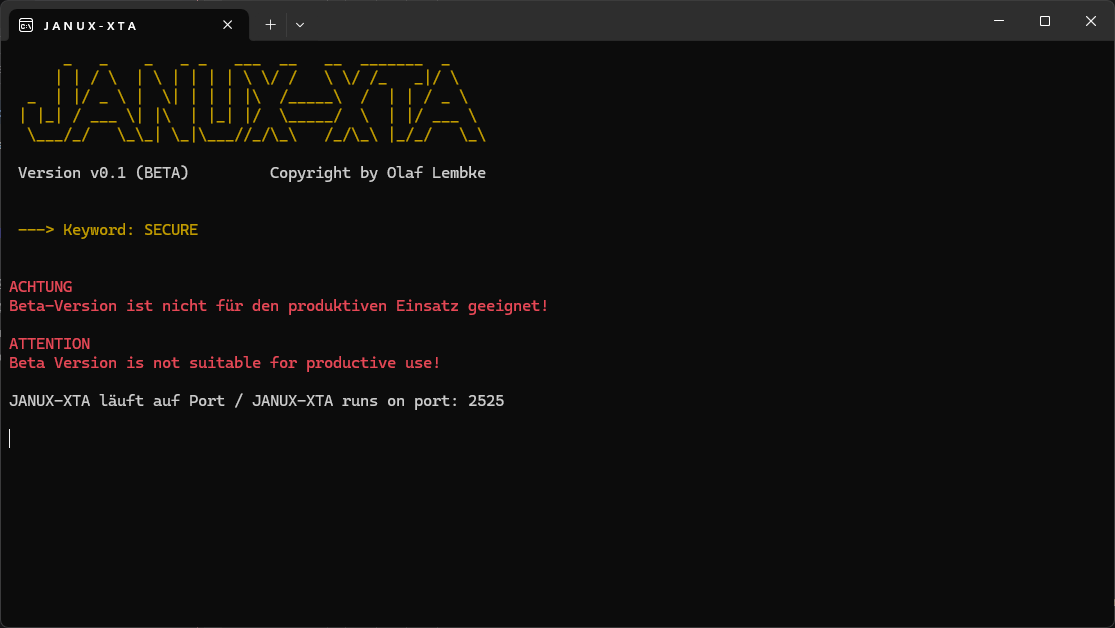Click the "Keyword: SECURE" line

130,230
